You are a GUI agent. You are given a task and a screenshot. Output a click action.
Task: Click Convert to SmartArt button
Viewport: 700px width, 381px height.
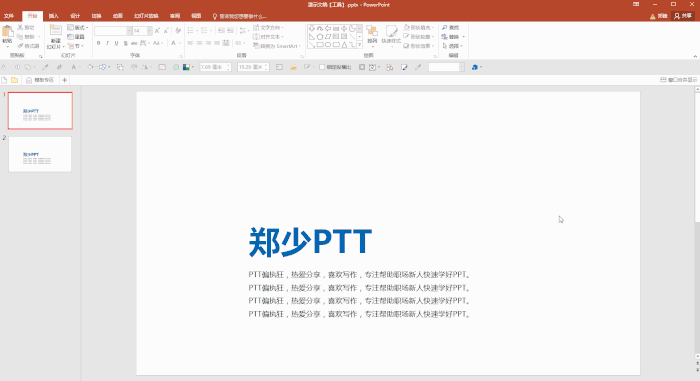[277, 46]
